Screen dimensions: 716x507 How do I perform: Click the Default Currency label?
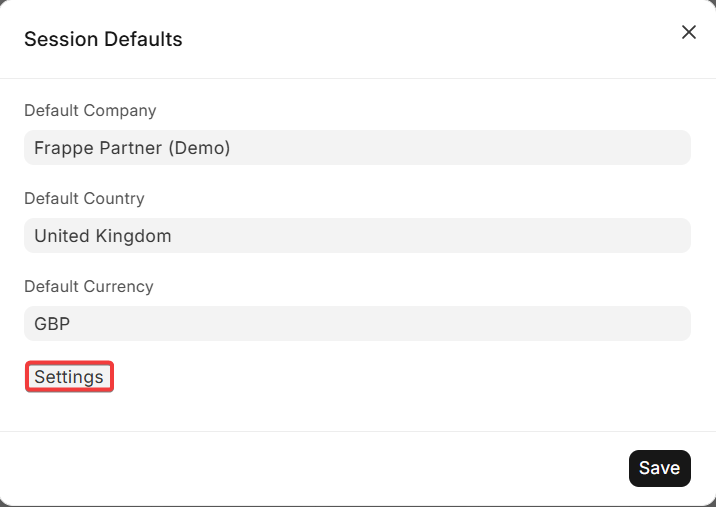click(x=89, y=286)
